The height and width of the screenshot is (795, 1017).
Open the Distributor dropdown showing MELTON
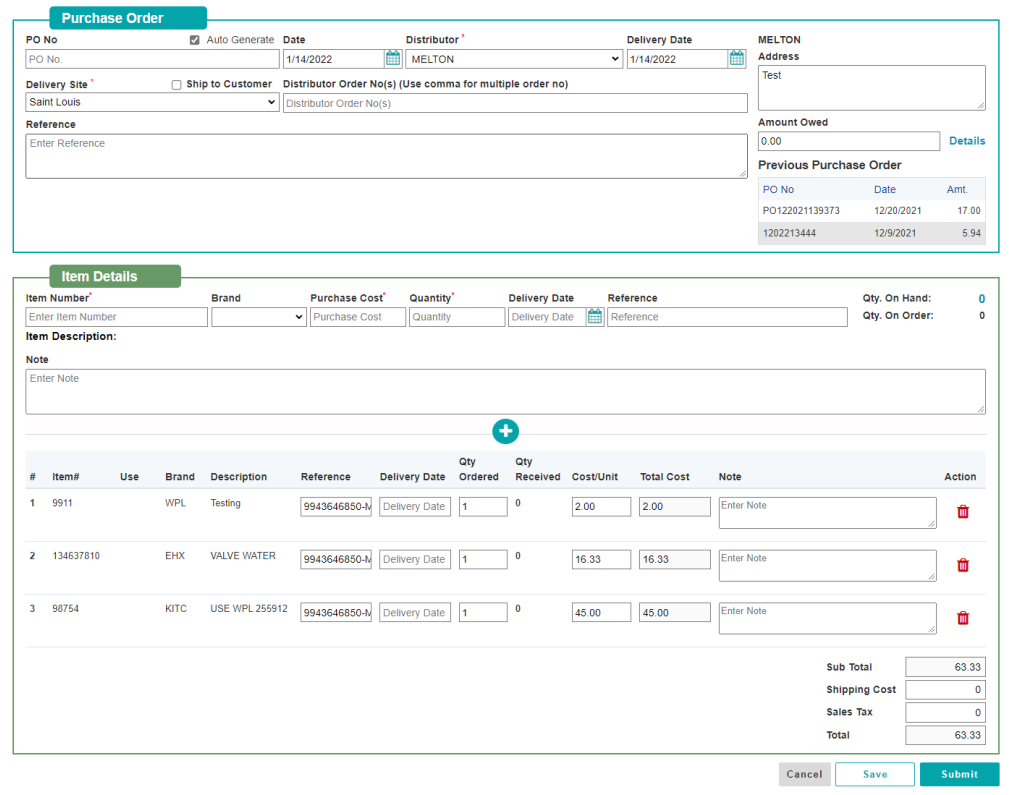514,59
